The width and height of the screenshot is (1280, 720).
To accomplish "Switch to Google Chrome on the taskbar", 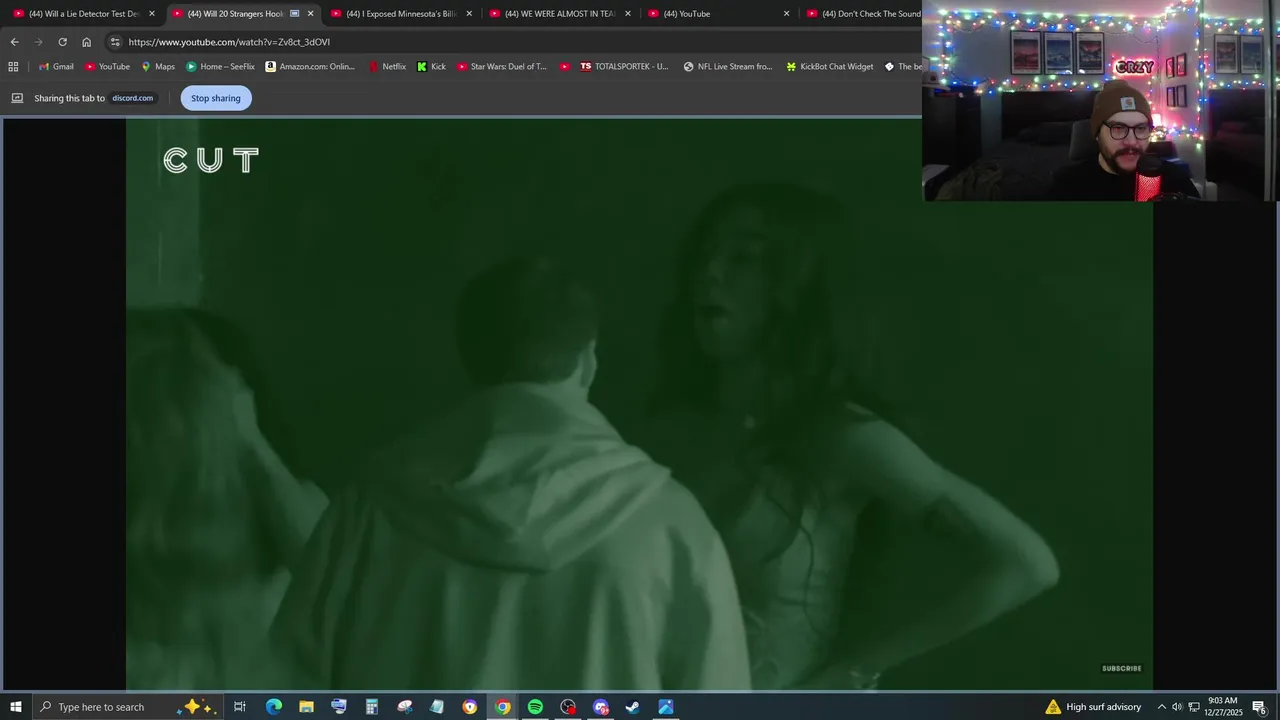I will point(503,707).
